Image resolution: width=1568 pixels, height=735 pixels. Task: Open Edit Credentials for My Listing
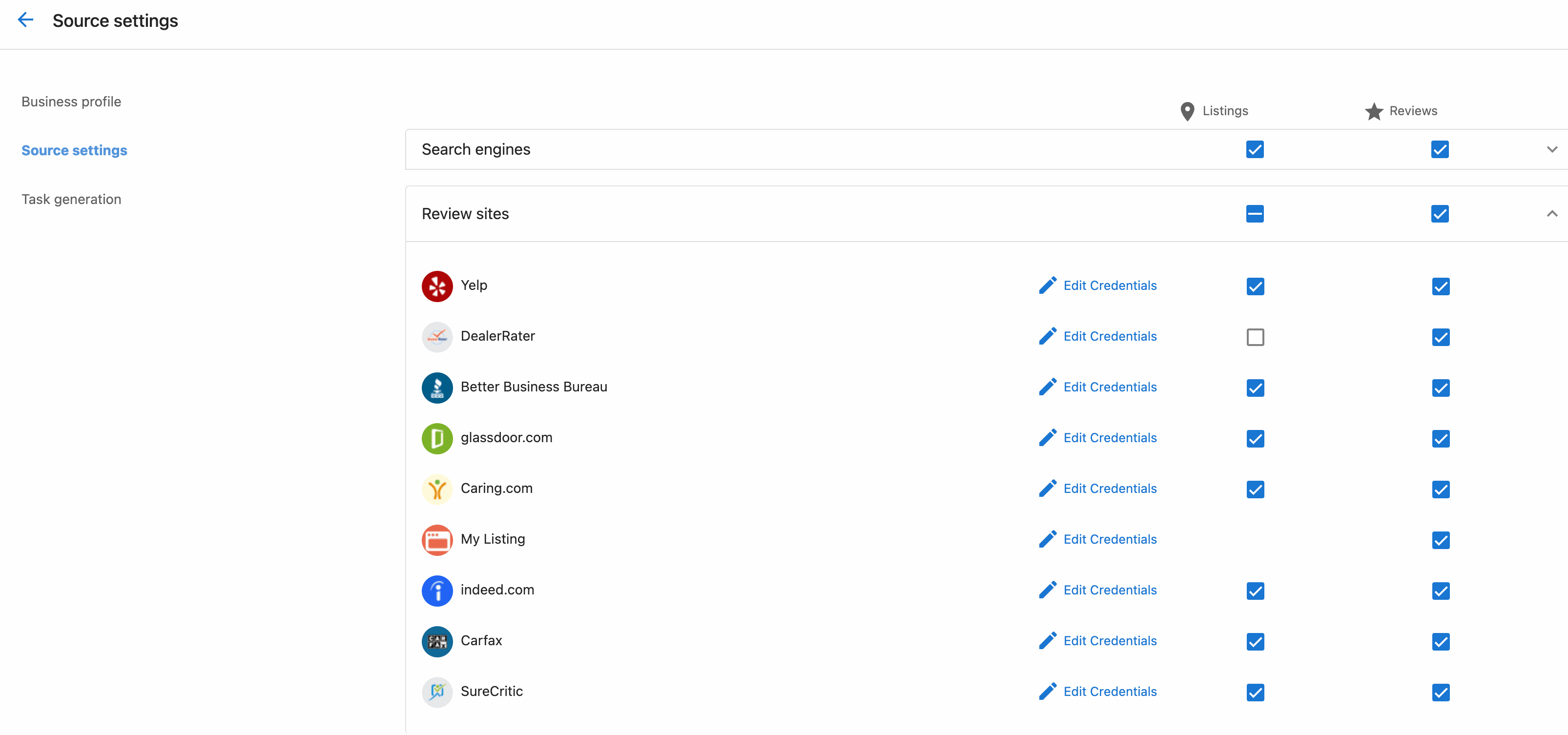[x=1110, y=539]
